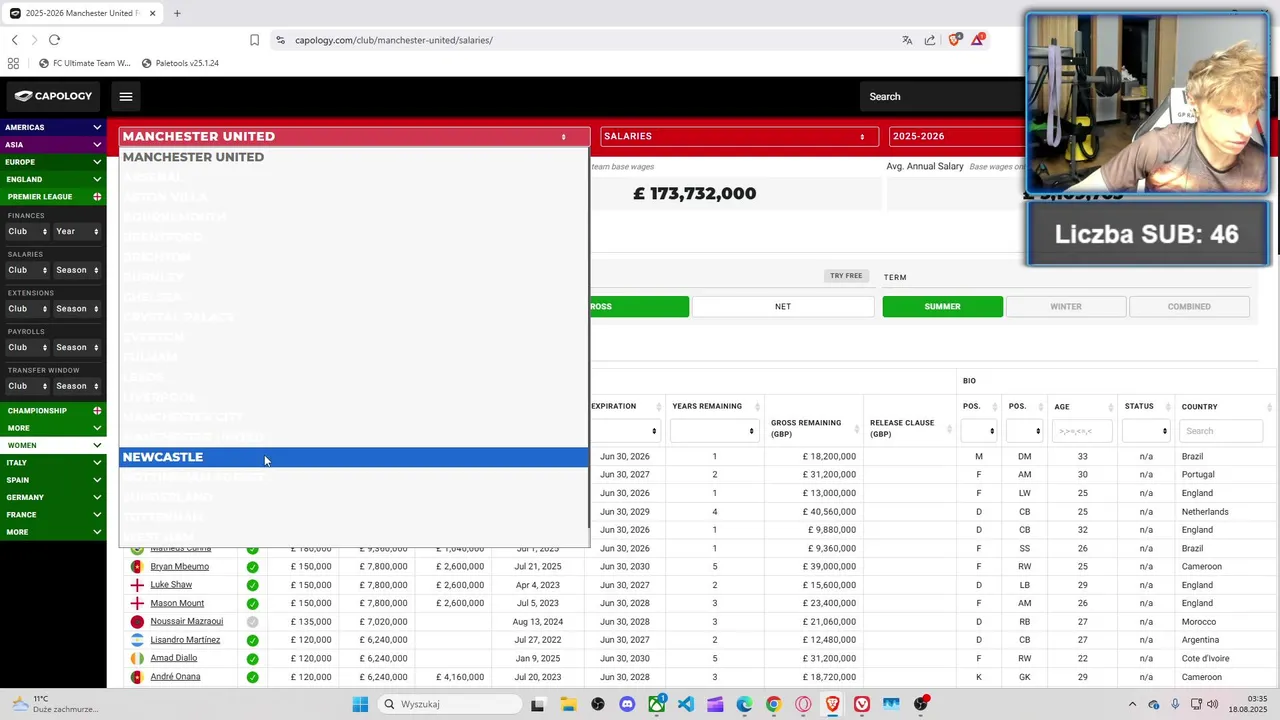Expand the ASIA region section
The width and height of the screenshot is (1280, 720).
(x=53, y=145)
